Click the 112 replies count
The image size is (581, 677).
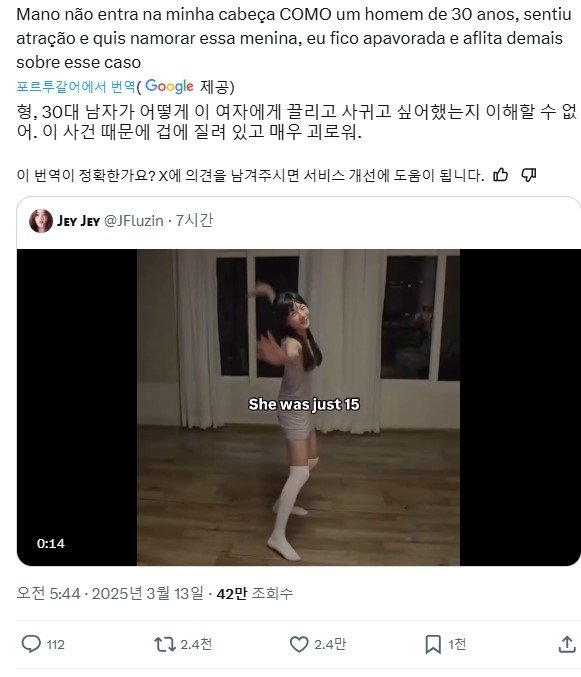click(x=55, y=645)
